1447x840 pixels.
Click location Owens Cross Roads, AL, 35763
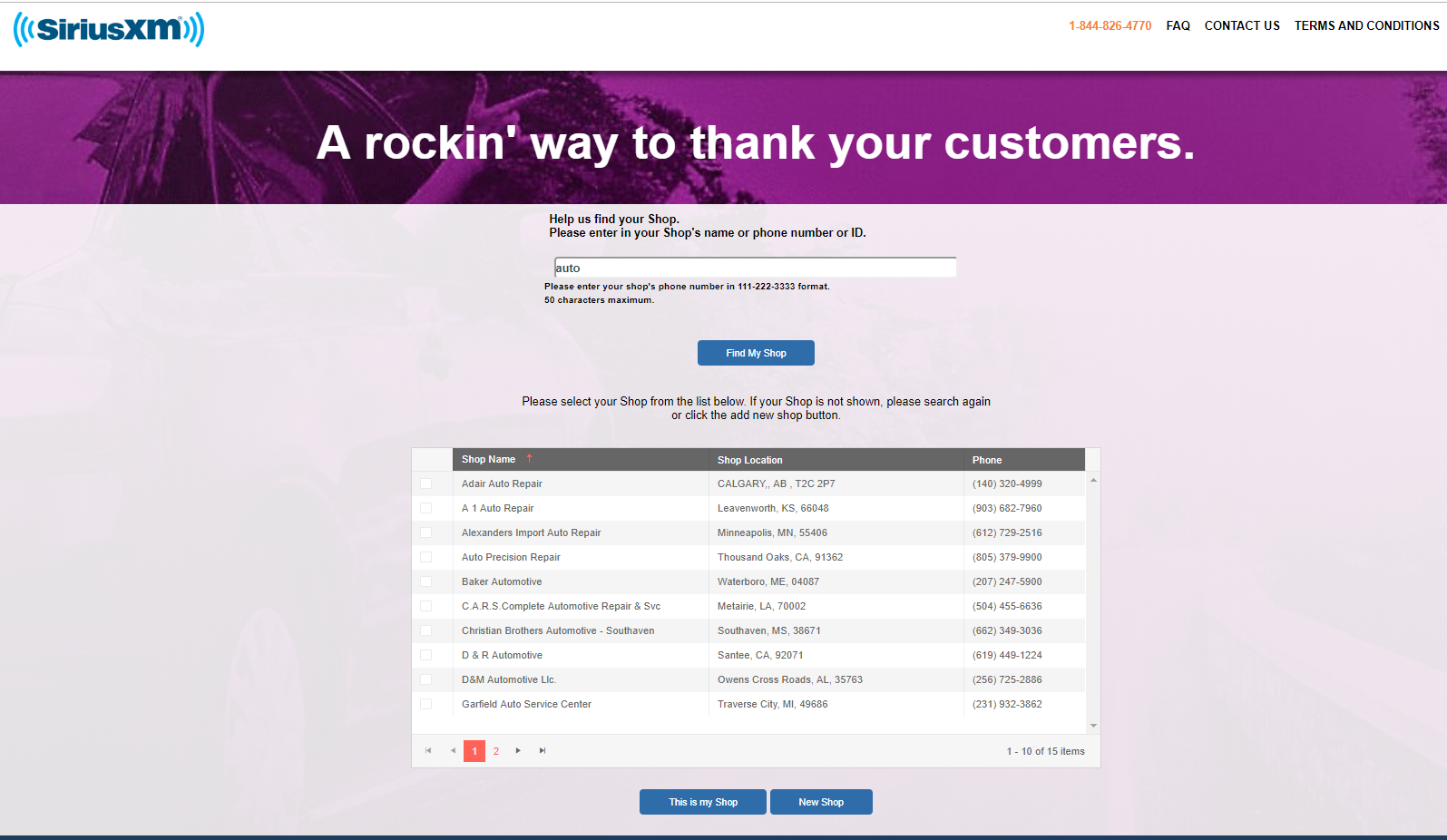[790, 679]
